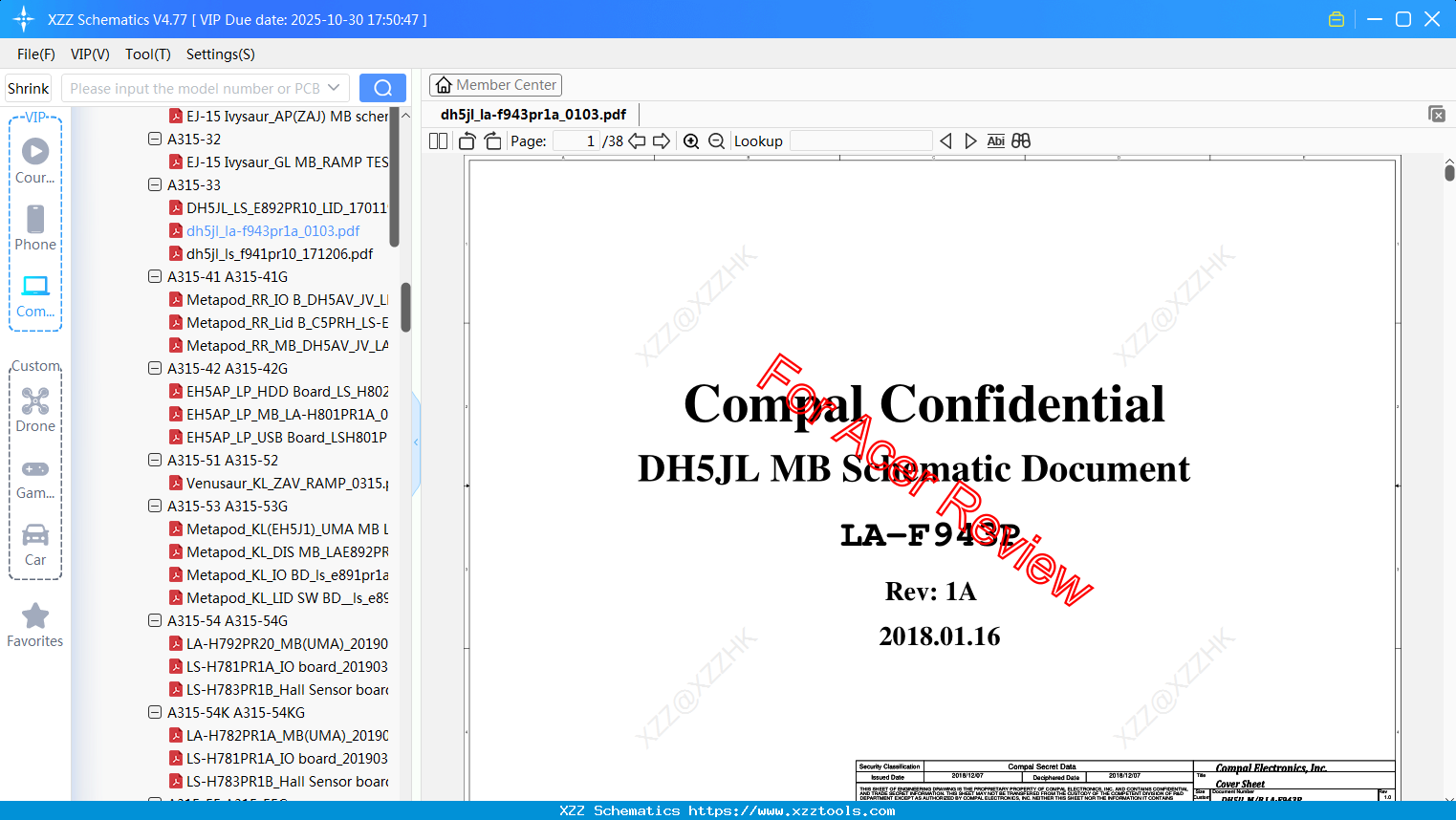The image size is (1456, 820).
Task: Click the tab list icon at far right
Action: pos(1437,114)
